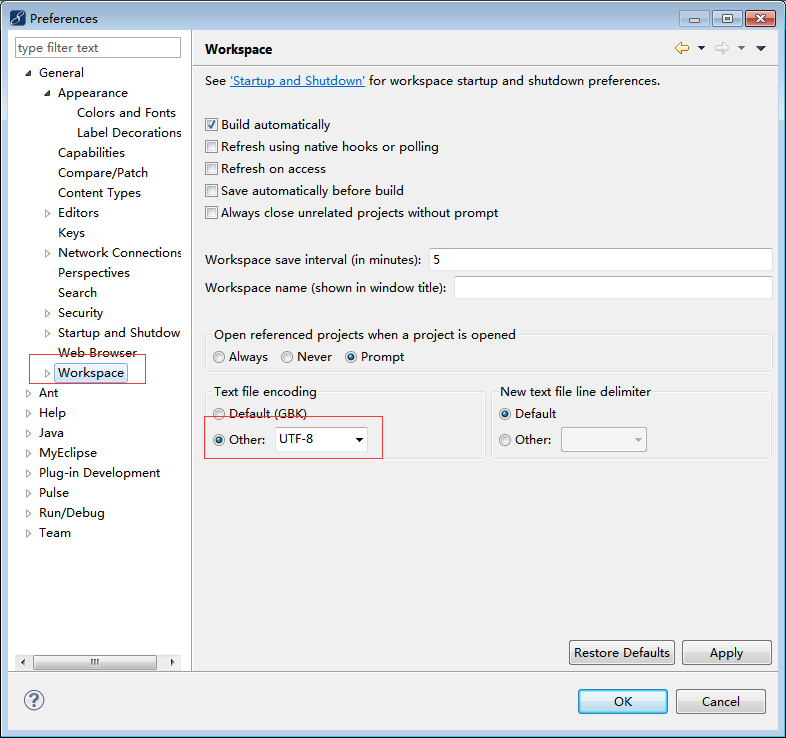
Task: Click the forward navigation arrow icon
Action: [x=722, y=48]
